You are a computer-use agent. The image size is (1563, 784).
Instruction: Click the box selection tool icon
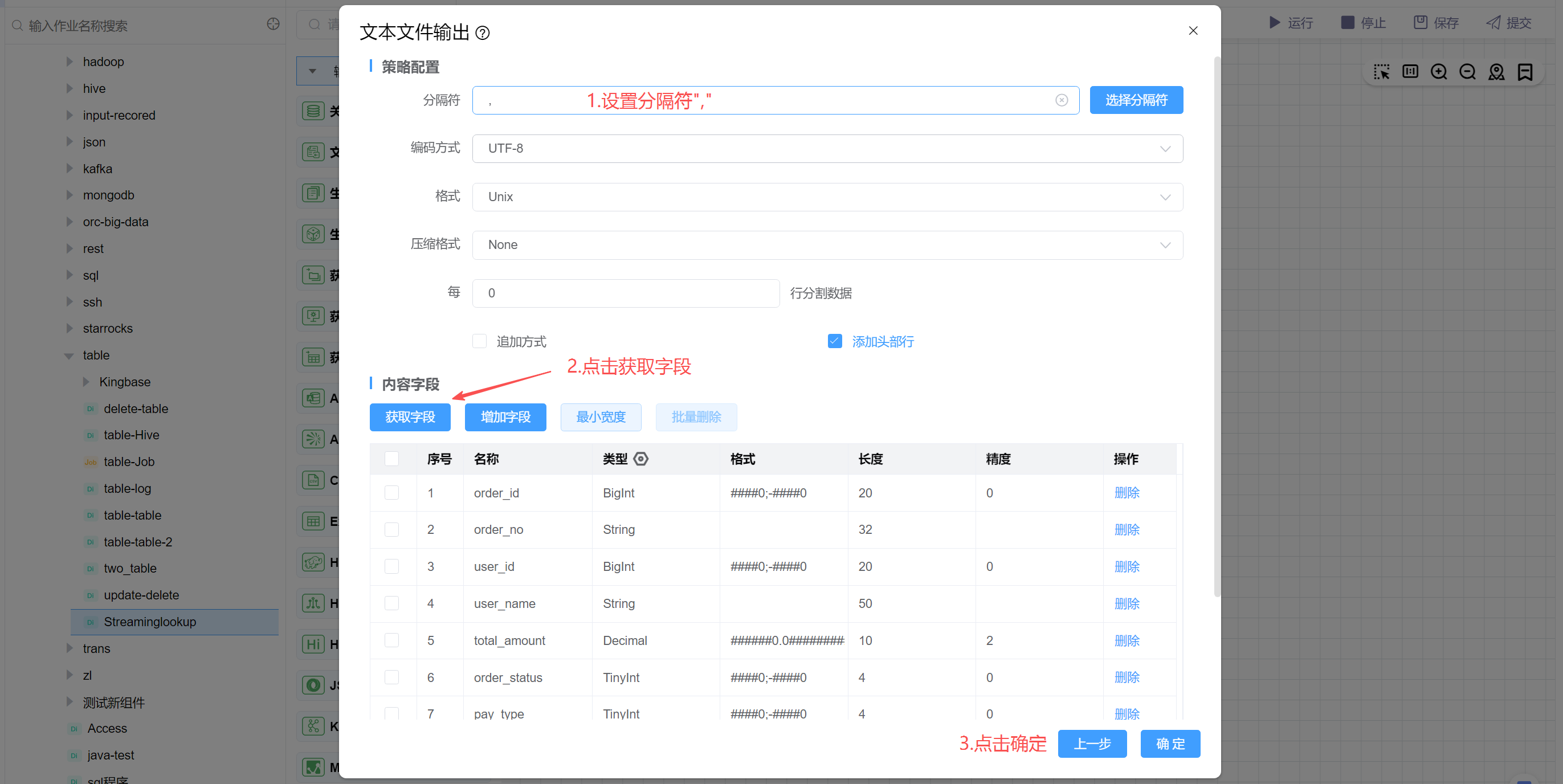click(x=1382, y=72)
